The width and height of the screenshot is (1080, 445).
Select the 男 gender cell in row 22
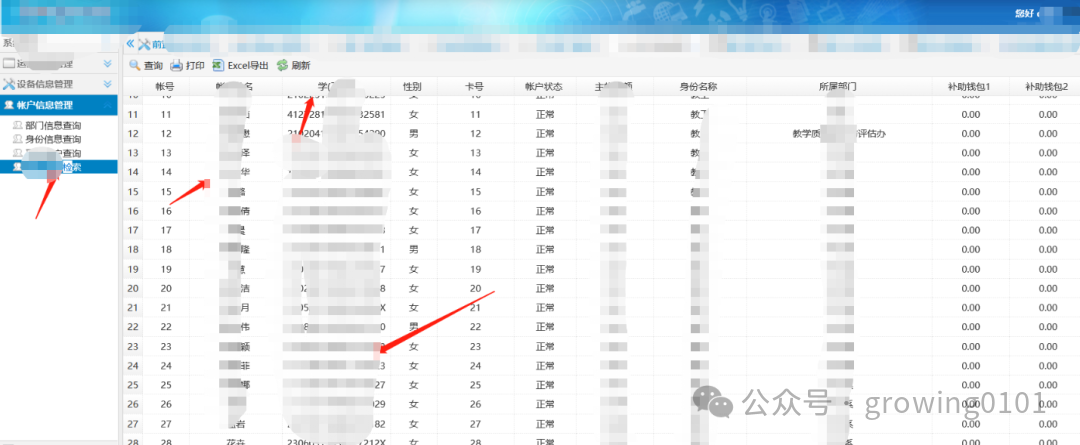click(x=413, y=327)
